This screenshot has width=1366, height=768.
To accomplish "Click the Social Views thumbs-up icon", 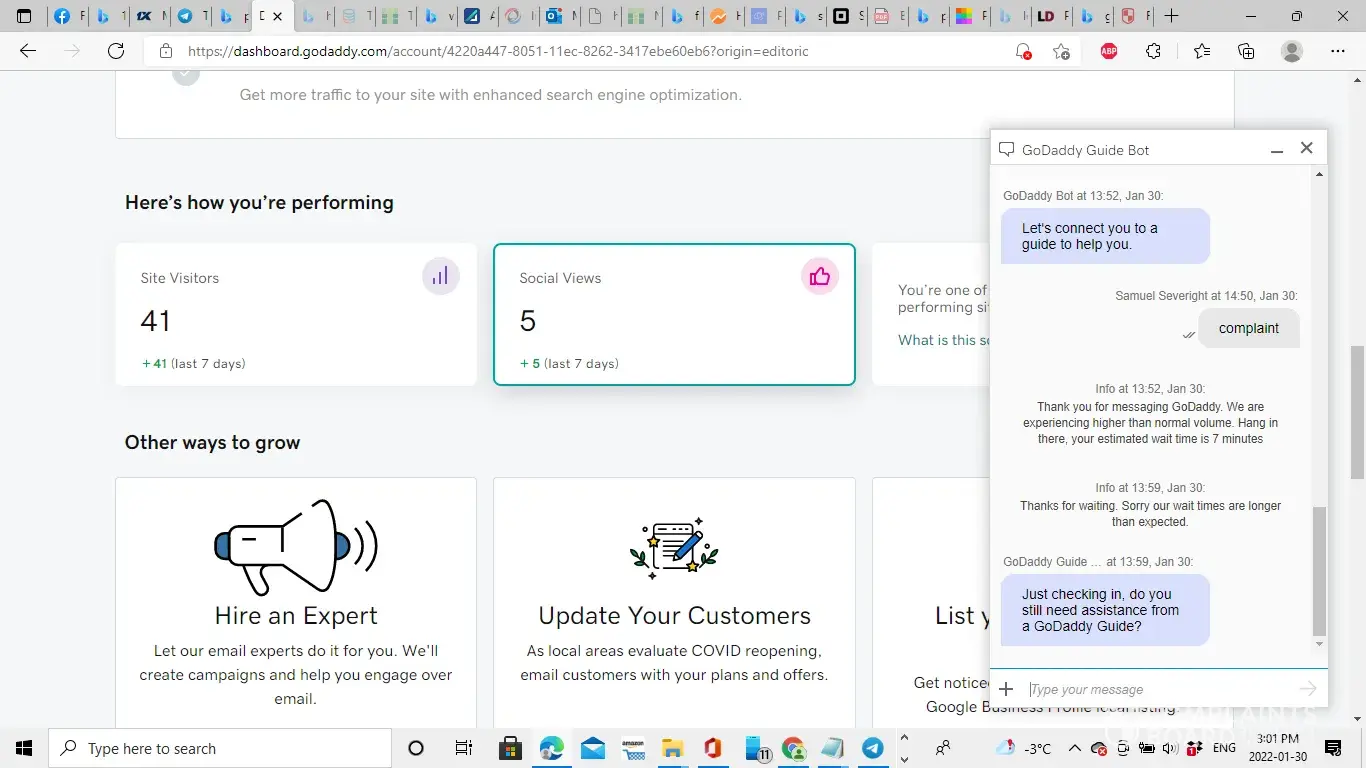I will tap(819, 277).
